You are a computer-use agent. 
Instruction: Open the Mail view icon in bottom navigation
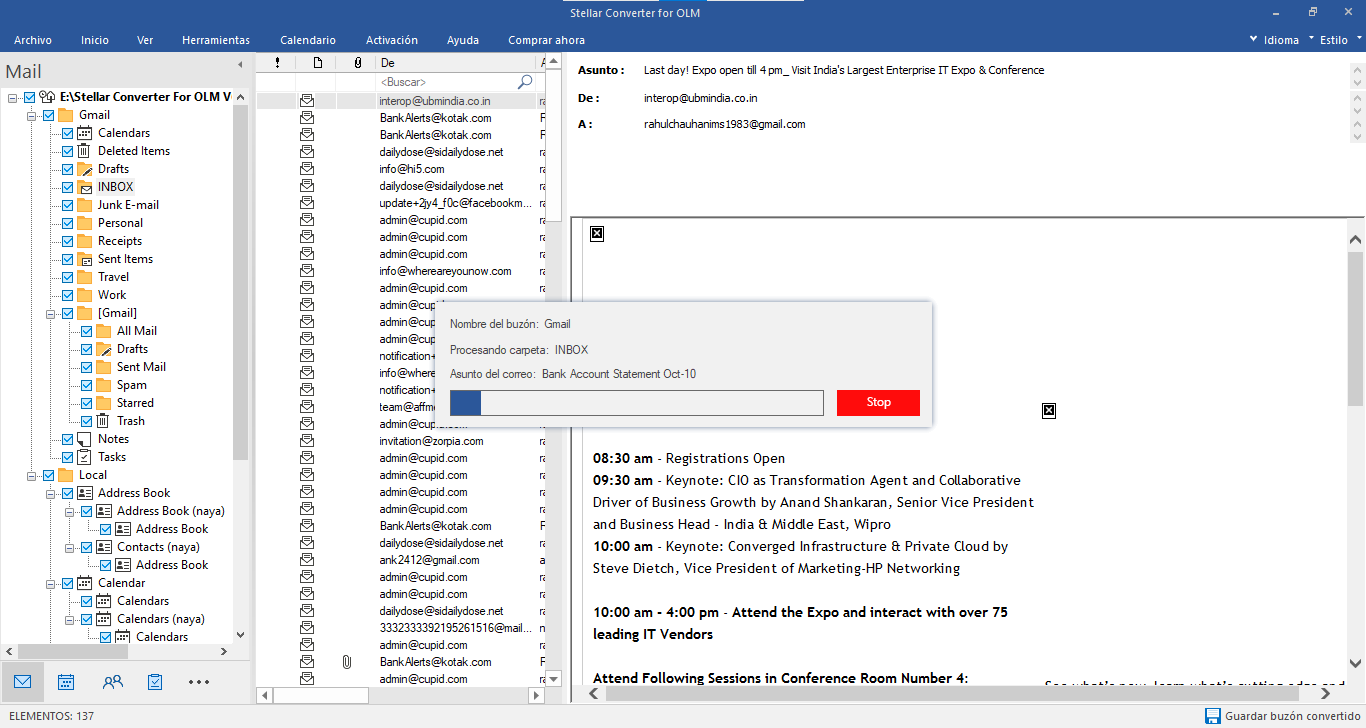click(x=22, y=682)
